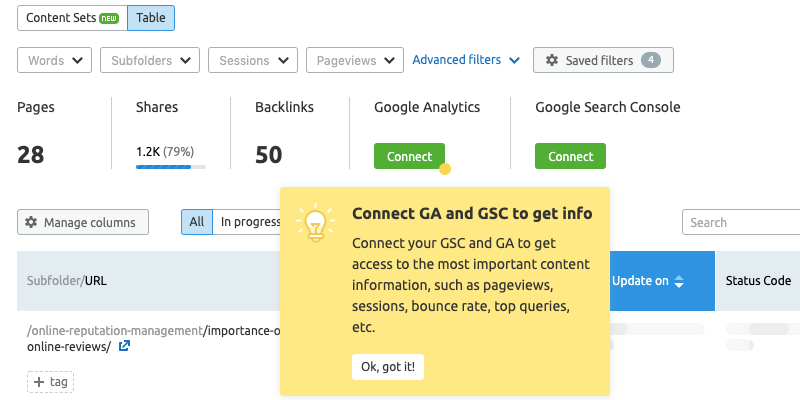Screen dimensions: 800x400
Task: Expand Advanced filters
Action: pyautogui.click(x=466, y=60)
